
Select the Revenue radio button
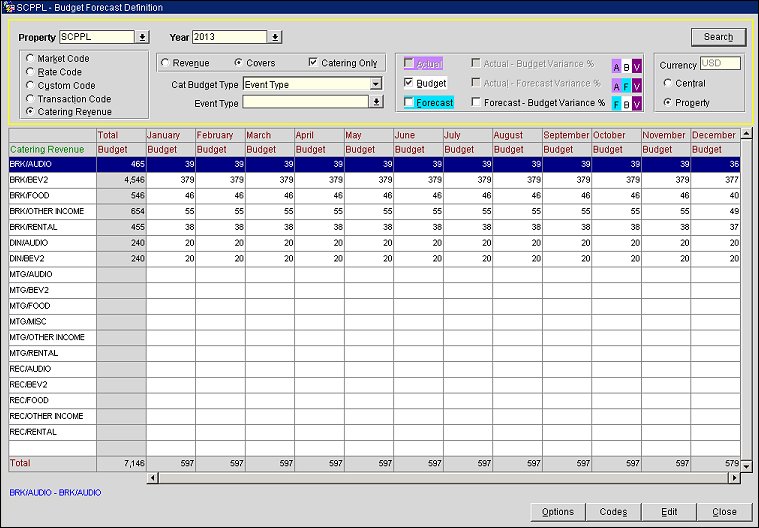pyautogui.click(x=166, y=63)
